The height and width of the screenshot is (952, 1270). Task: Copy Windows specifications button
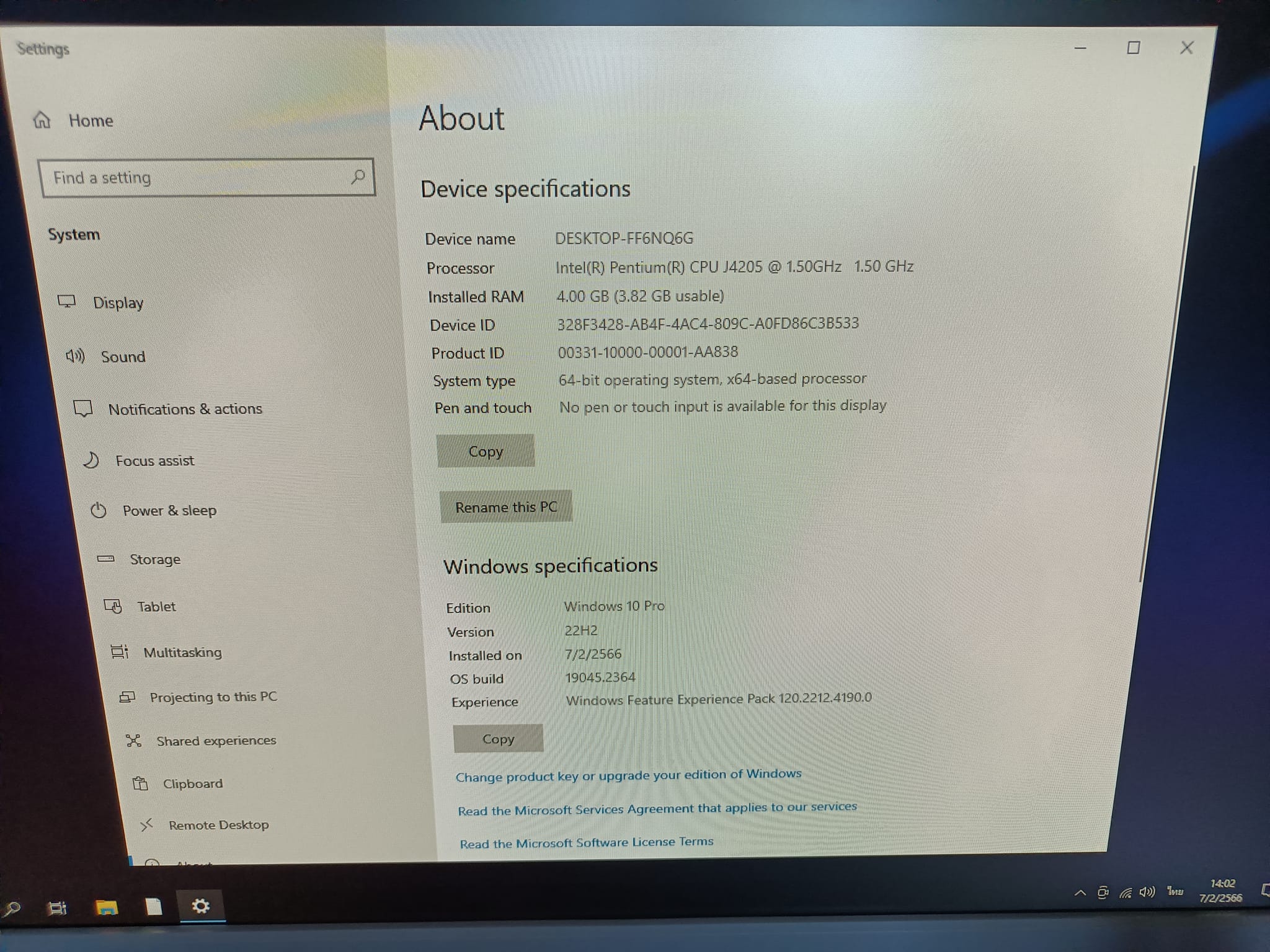498,738
